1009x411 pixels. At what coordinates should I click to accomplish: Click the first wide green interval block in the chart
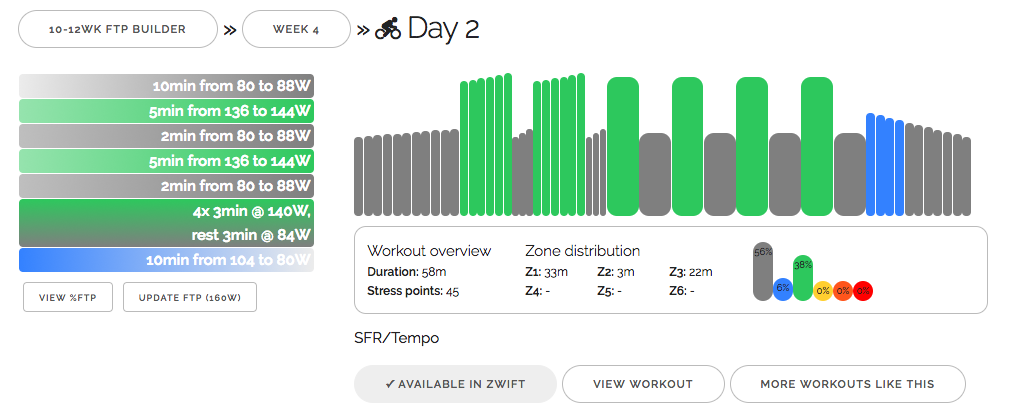[x=623, y=145]
